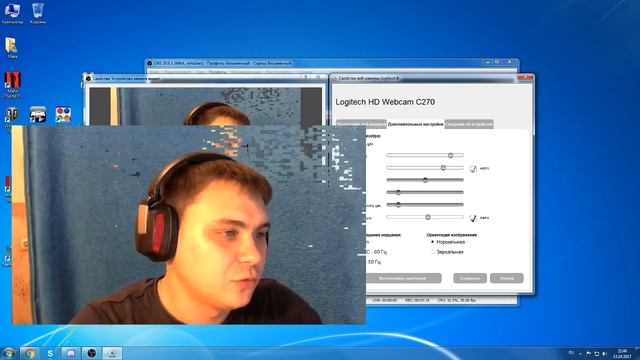This screenshot has width=640, height=360.
Task: Click the sixth slider with lower Auto checkbox
Action: coord(425,217)
